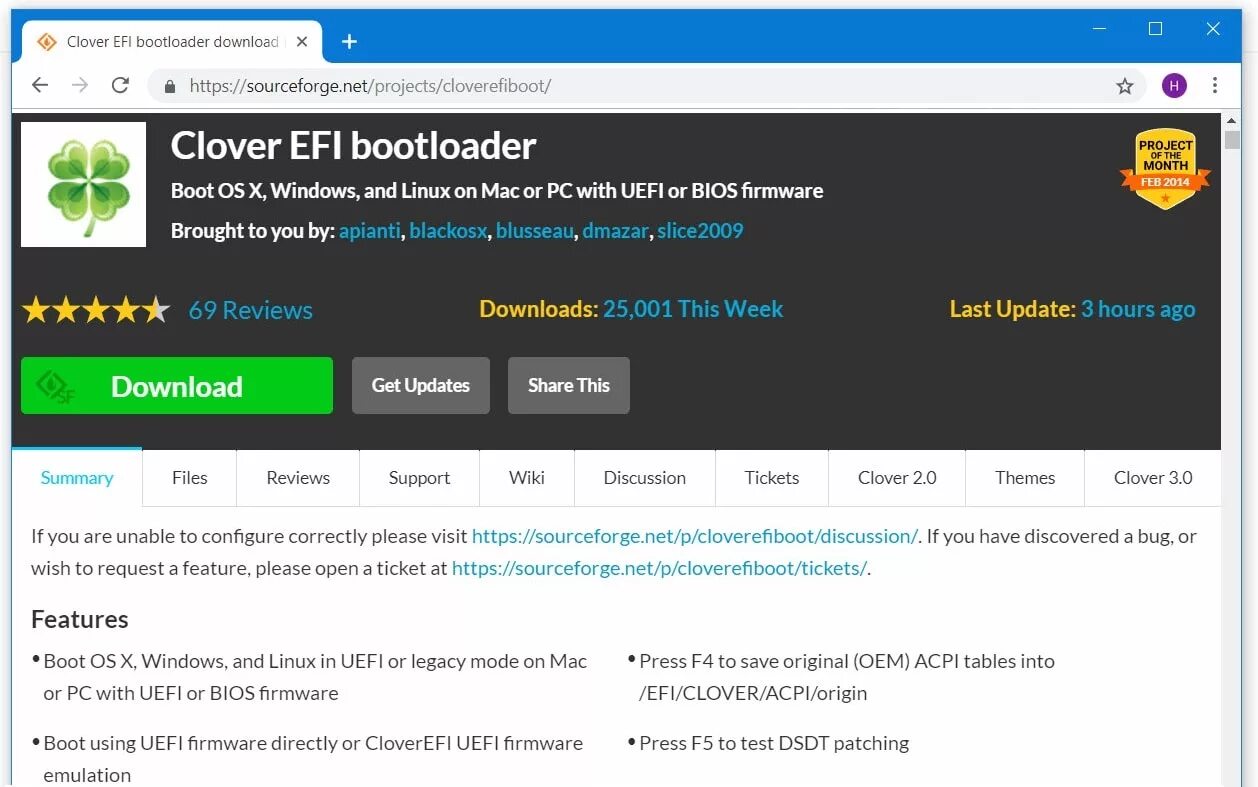Open the Support tab

click(x=419, y=478)
